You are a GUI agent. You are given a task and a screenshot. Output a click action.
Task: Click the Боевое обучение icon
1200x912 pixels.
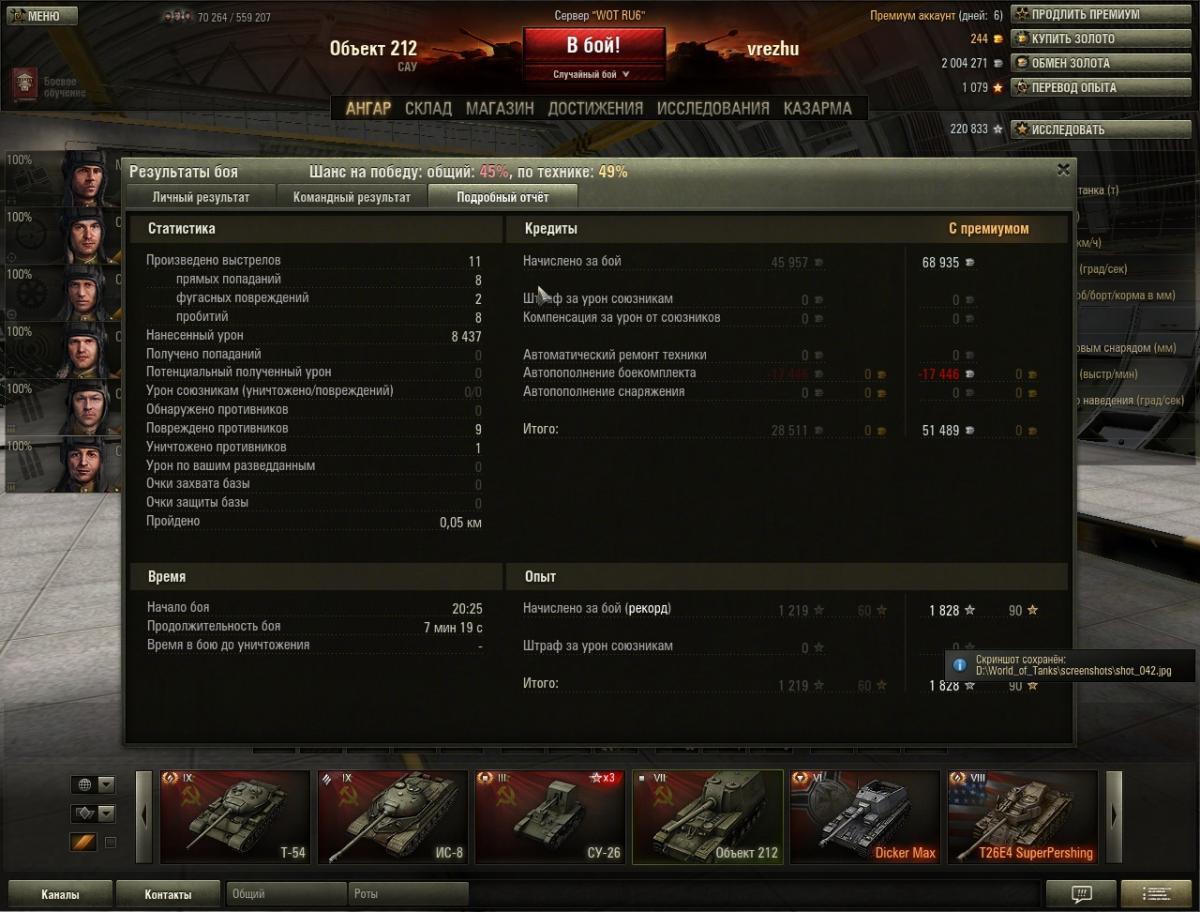[x=25, y=85]
